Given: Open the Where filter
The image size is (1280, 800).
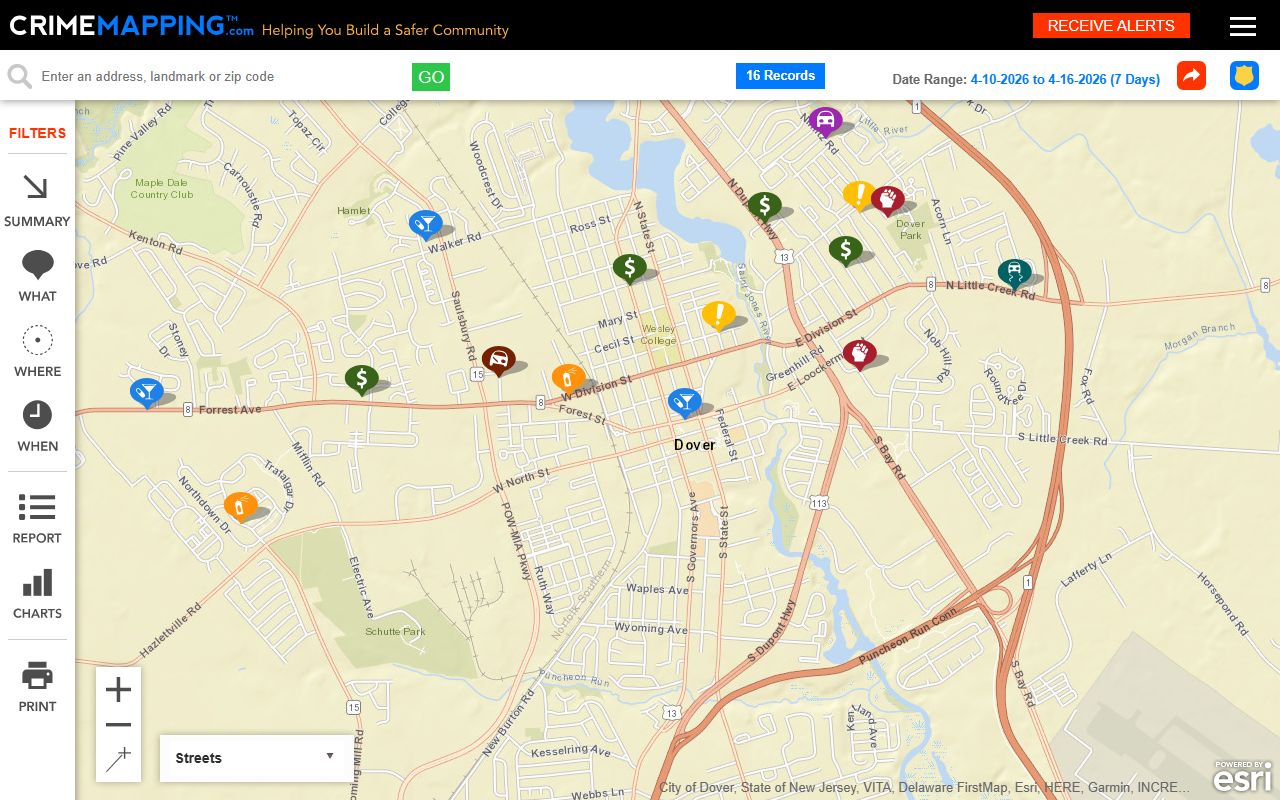Looking at the screenshot, I should [37, 351].
